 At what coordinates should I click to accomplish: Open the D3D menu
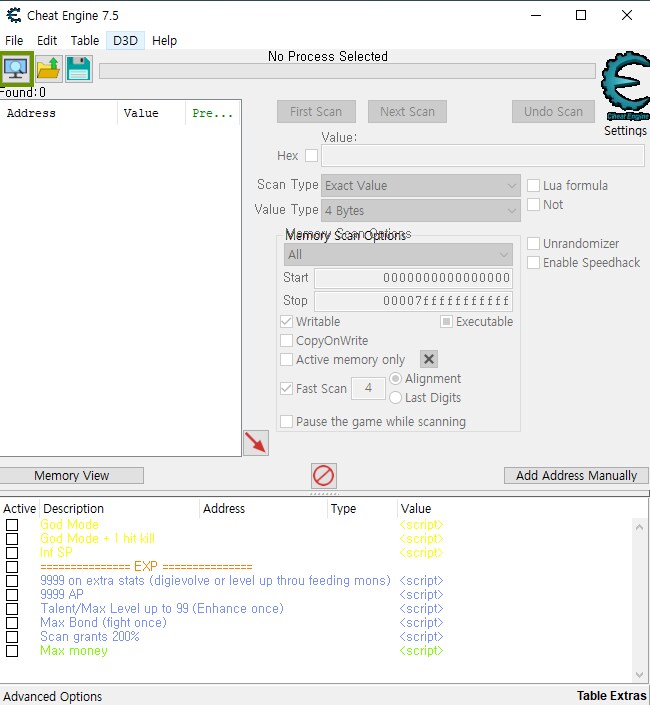(x=126, y=41)
